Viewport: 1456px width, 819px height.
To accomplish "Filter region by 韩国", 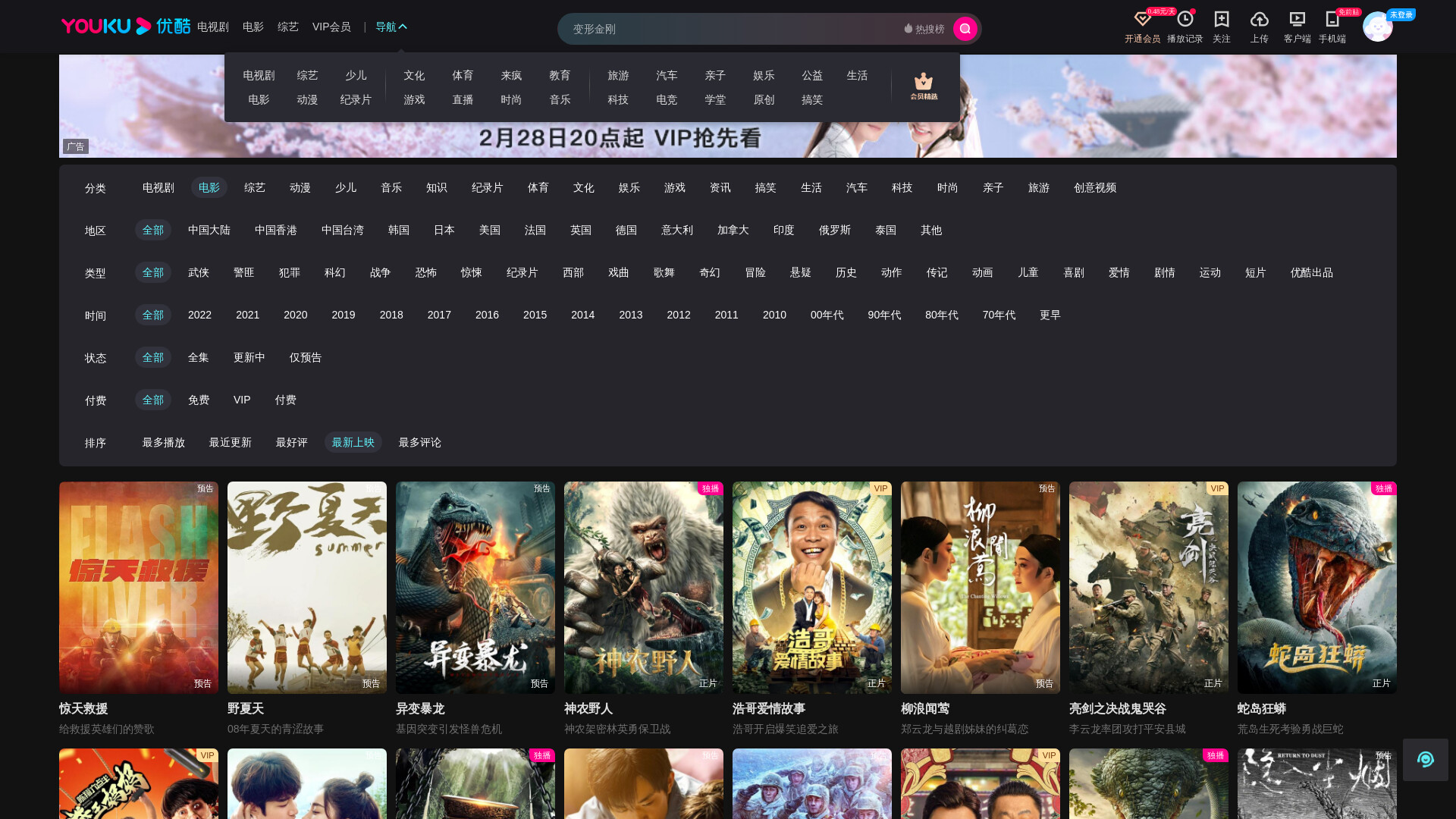I will tap(399, 230).
